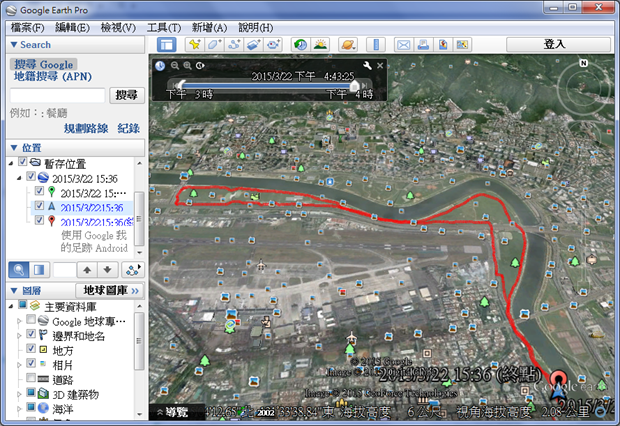Add a path using toolbar icon

(x=234, y=45)
